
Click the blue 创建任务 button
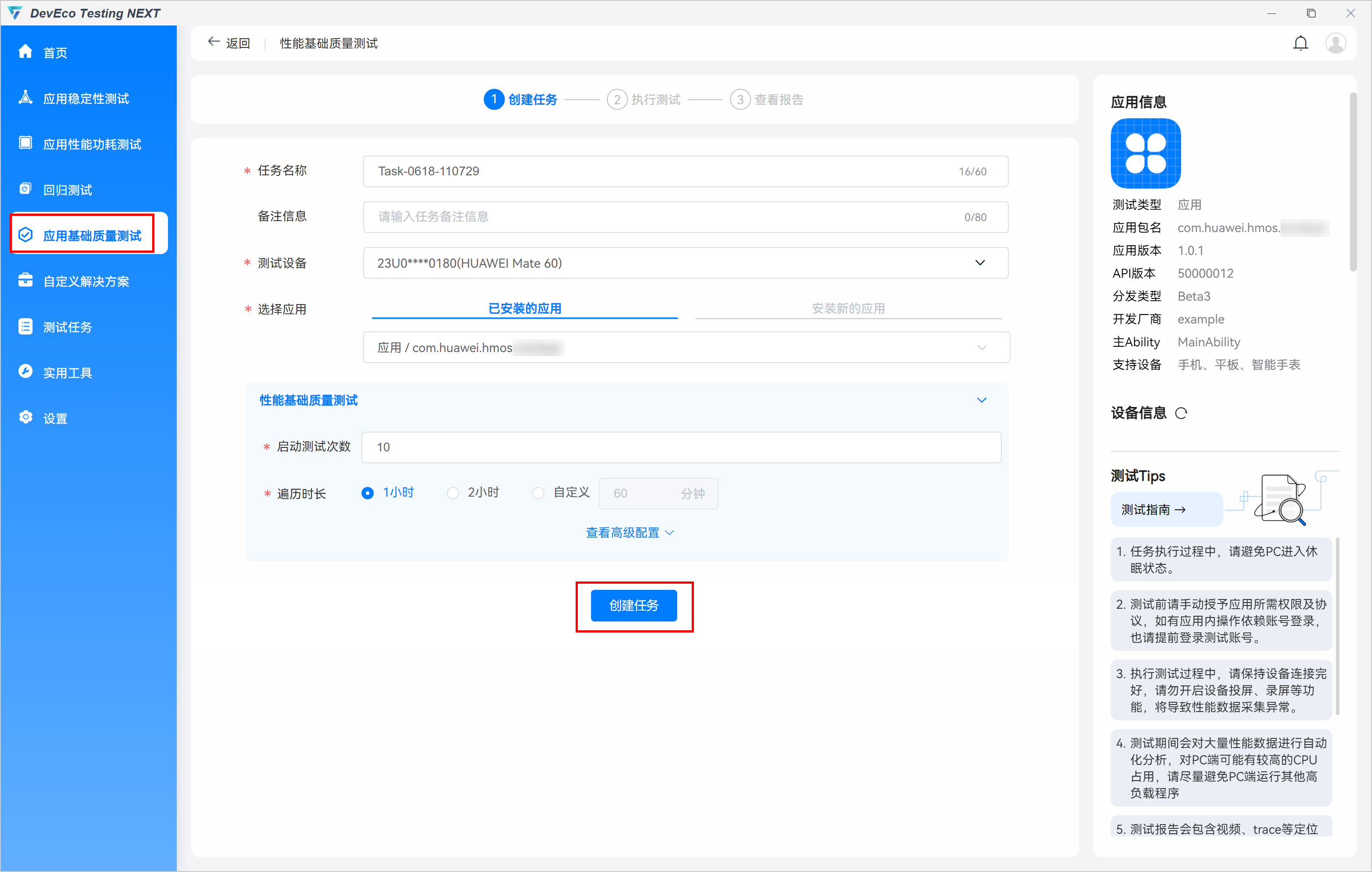(634, 606)
